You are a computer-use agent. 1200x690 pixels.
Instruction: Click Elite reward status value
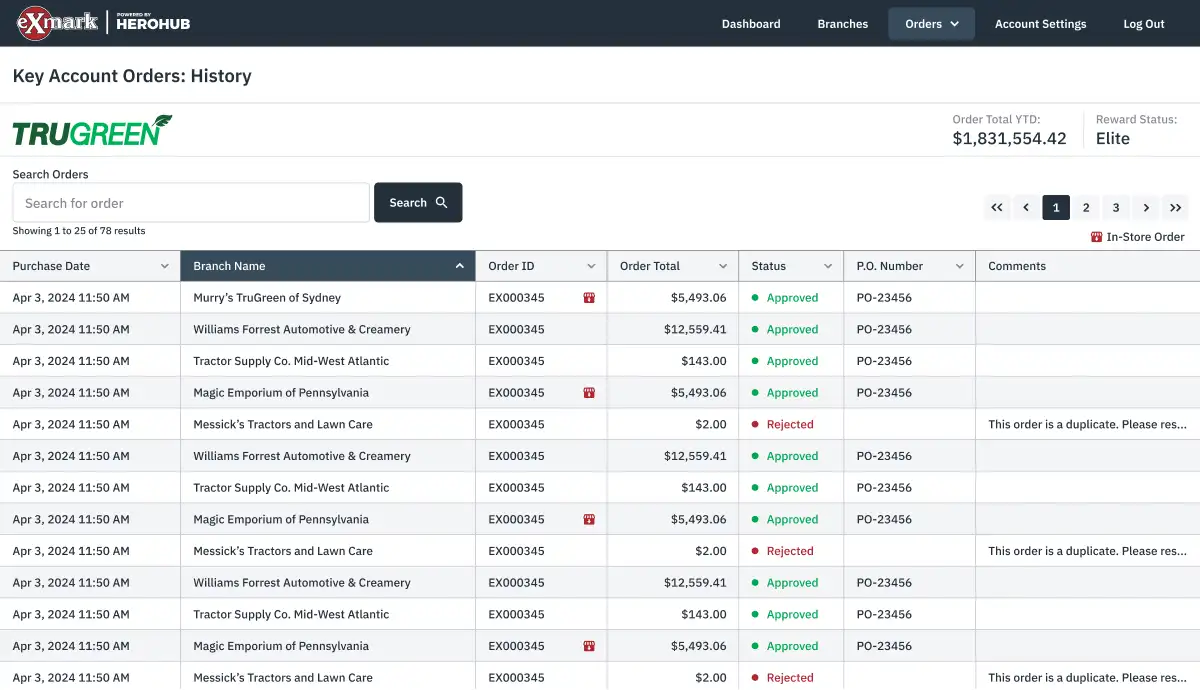1113,139
